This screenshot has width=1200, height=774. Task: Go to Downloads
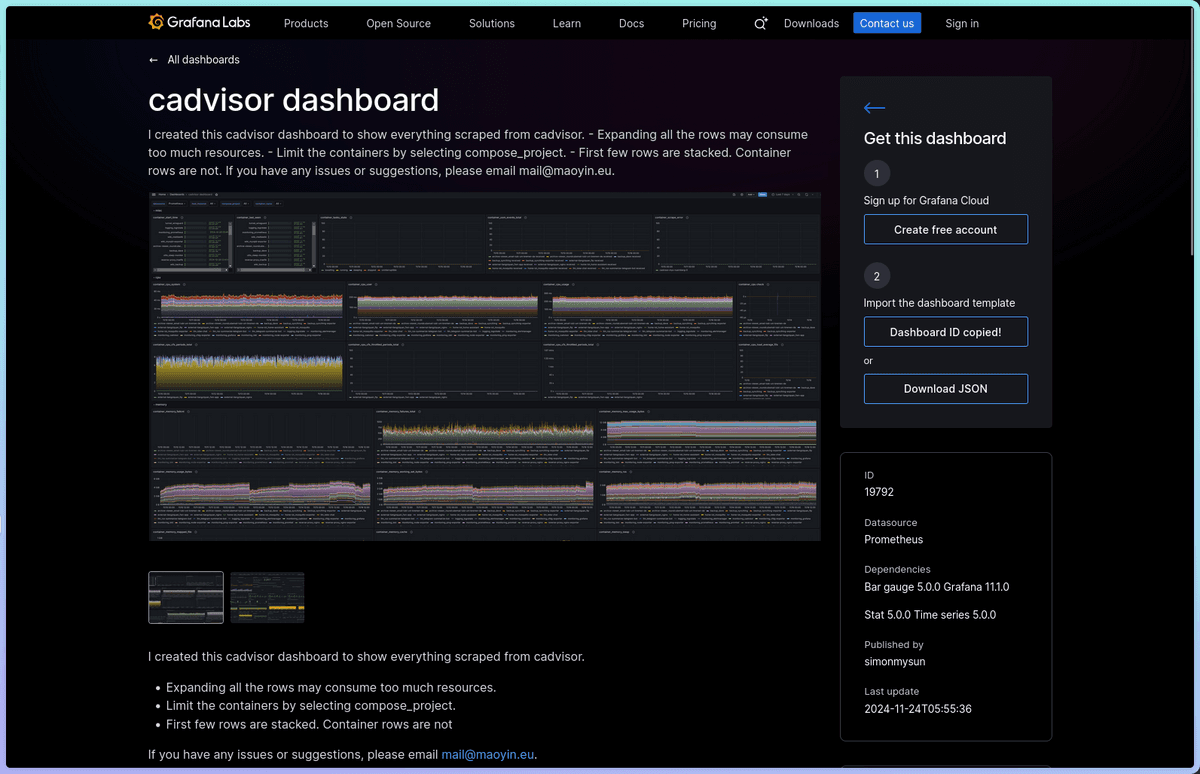pos(811,23)
